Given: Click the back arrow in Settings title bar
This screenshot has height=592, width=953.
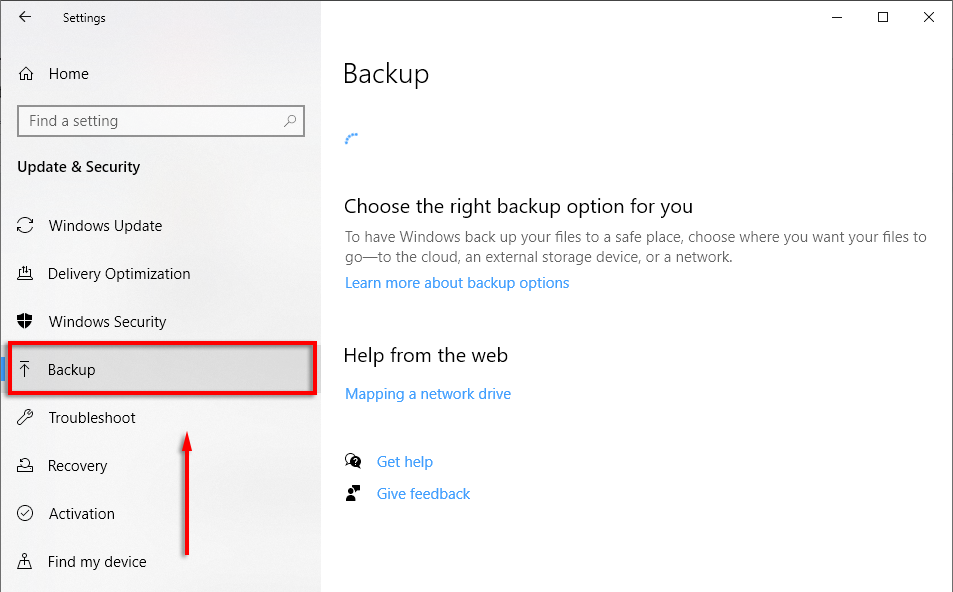Looking at the screenshot, I should pyautogui.click(x=25, y=17).
